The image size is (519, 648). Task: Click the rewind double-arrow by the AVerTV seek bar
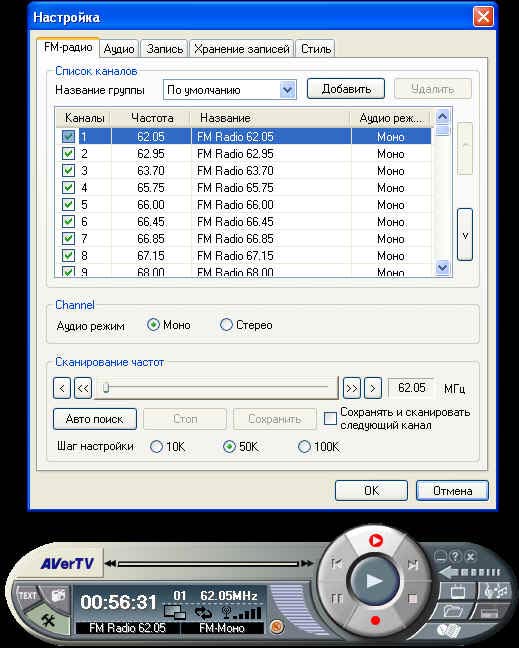pyautogui.click(x=110, y=563)
